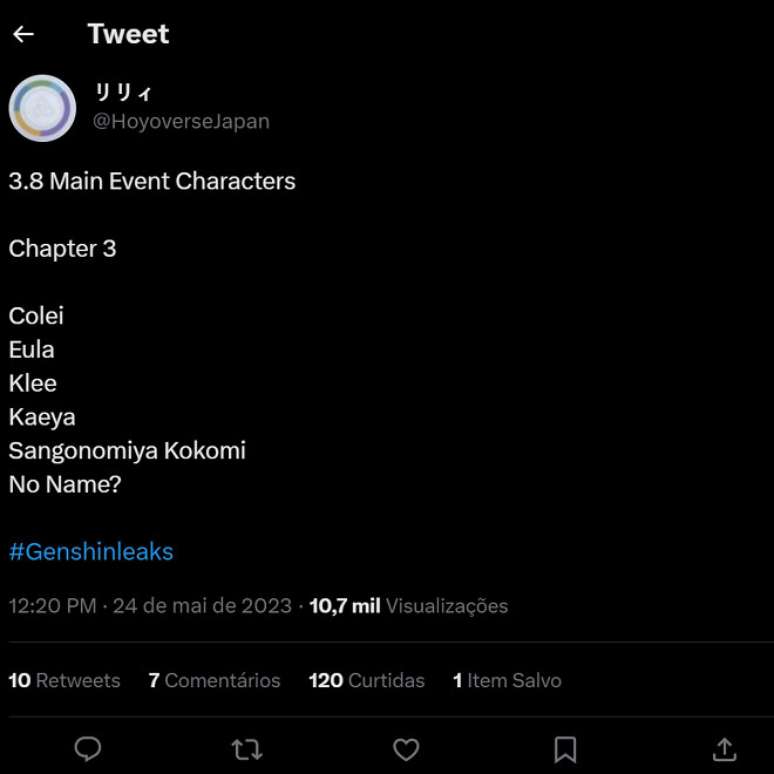Click the 1 Item Salvo count

point(507,680)
